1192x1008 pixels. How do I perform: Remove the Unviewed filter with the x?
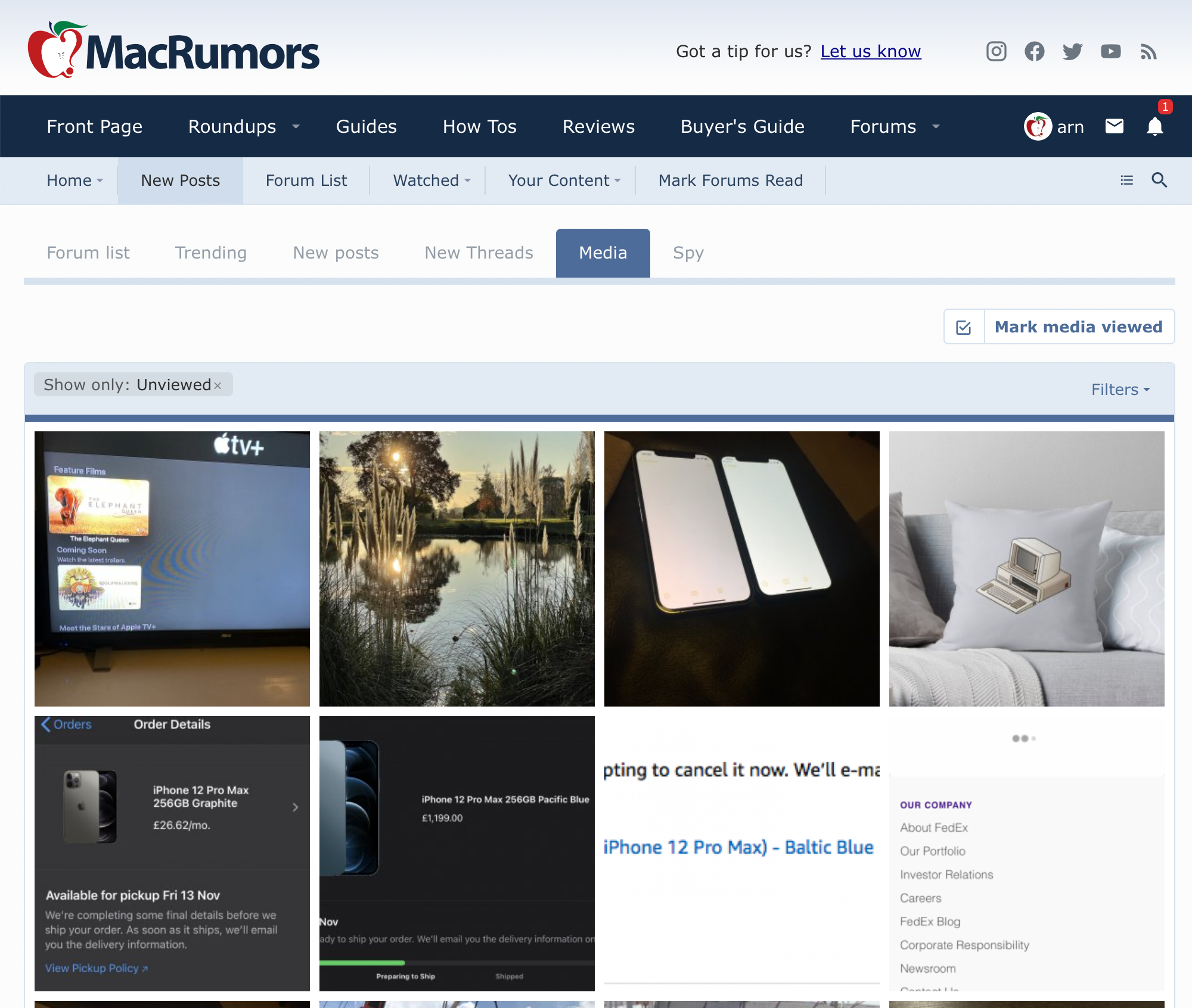pyautogui.click(x=218, y=385)
